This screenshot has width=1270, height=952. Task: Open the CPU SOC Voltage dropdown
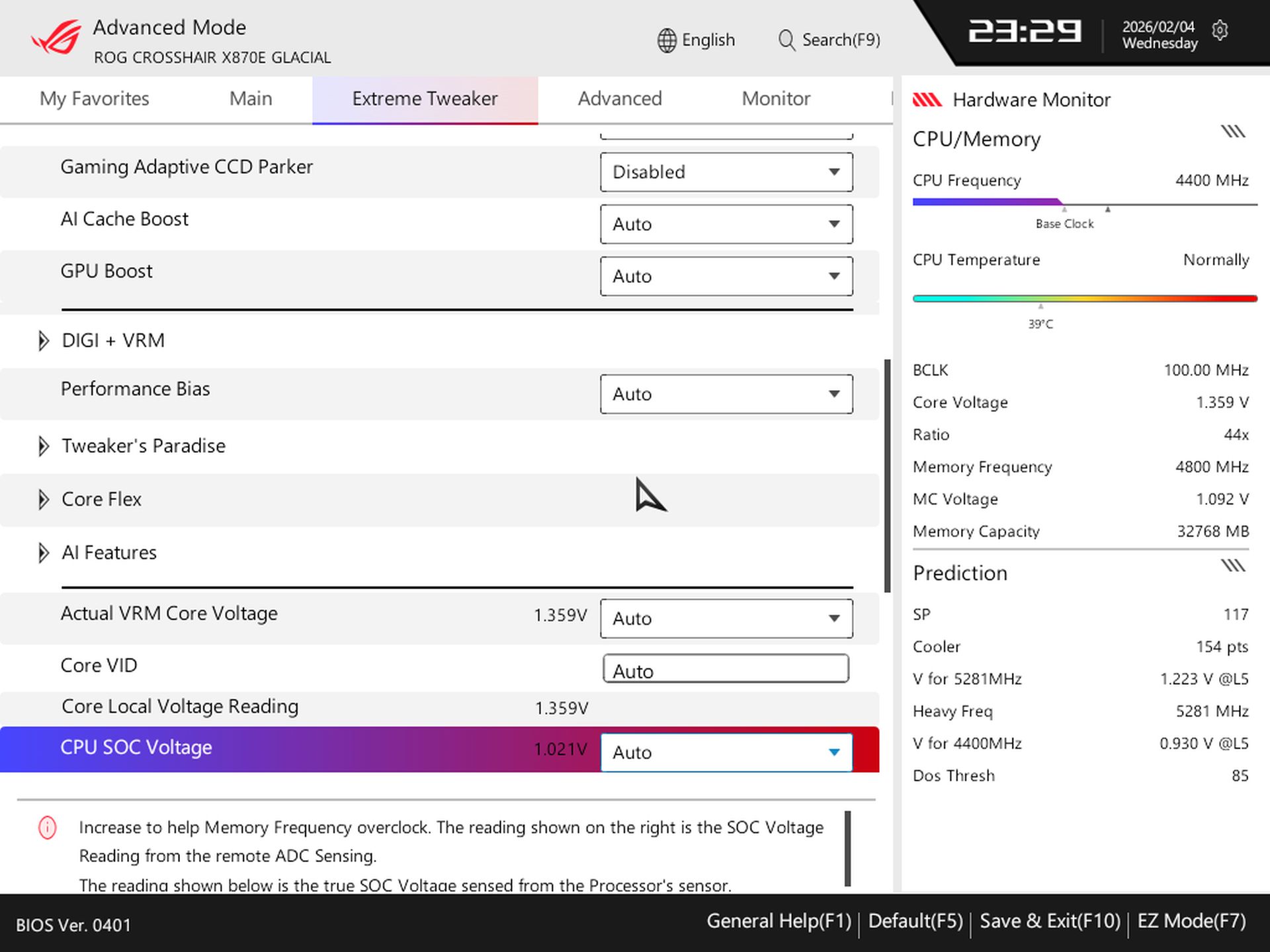tap(726, 752)
